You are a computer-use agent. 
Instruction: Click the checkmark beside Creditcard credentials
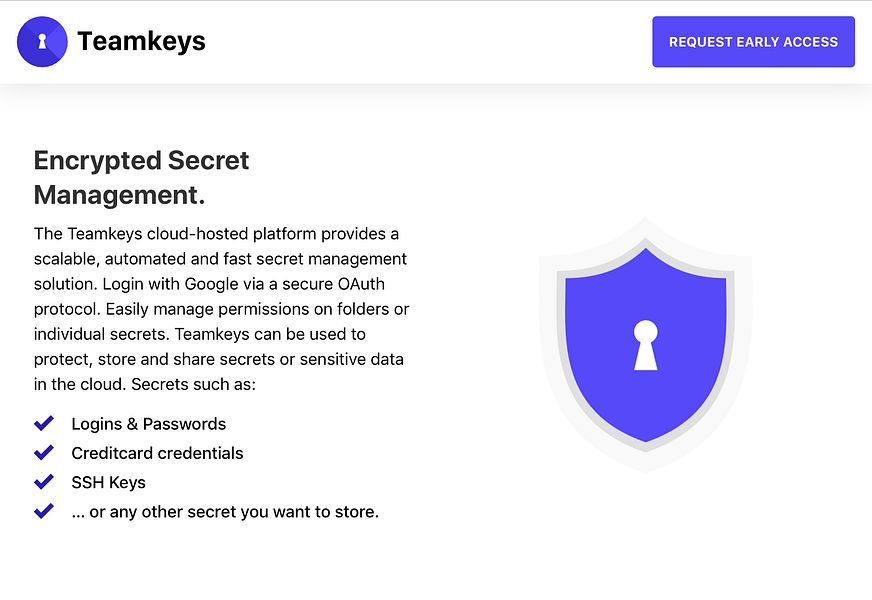[44, 453]
